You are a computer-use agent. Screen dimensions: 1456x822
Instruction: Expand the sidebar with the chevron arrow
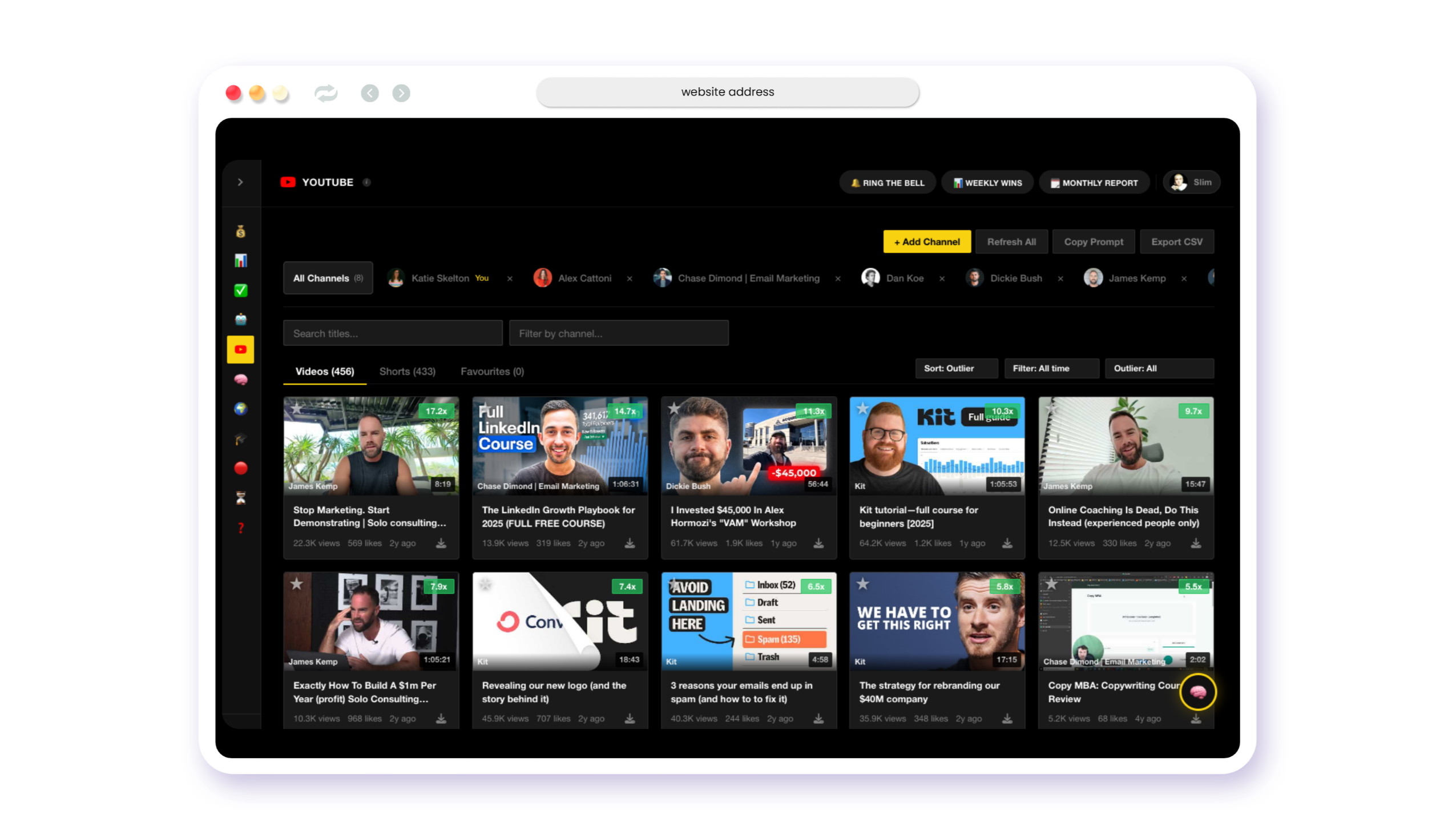(240, 182)
